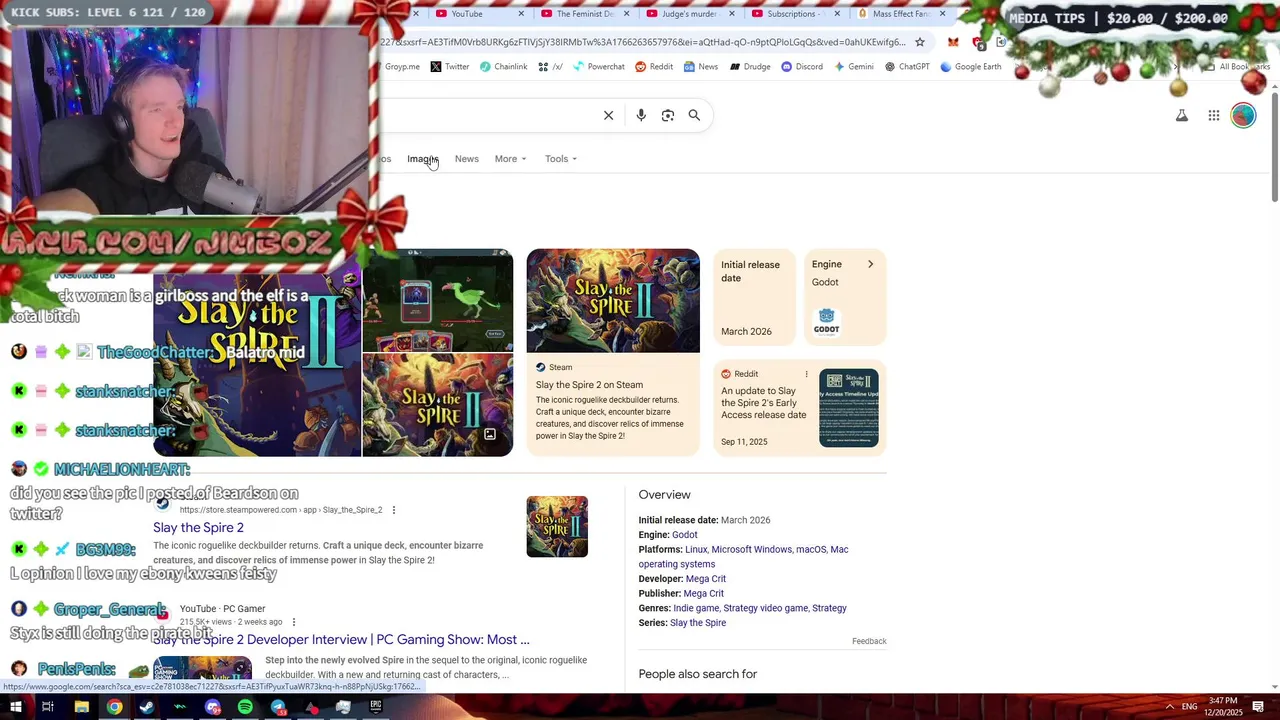Open options menu for Steam result

394,510
